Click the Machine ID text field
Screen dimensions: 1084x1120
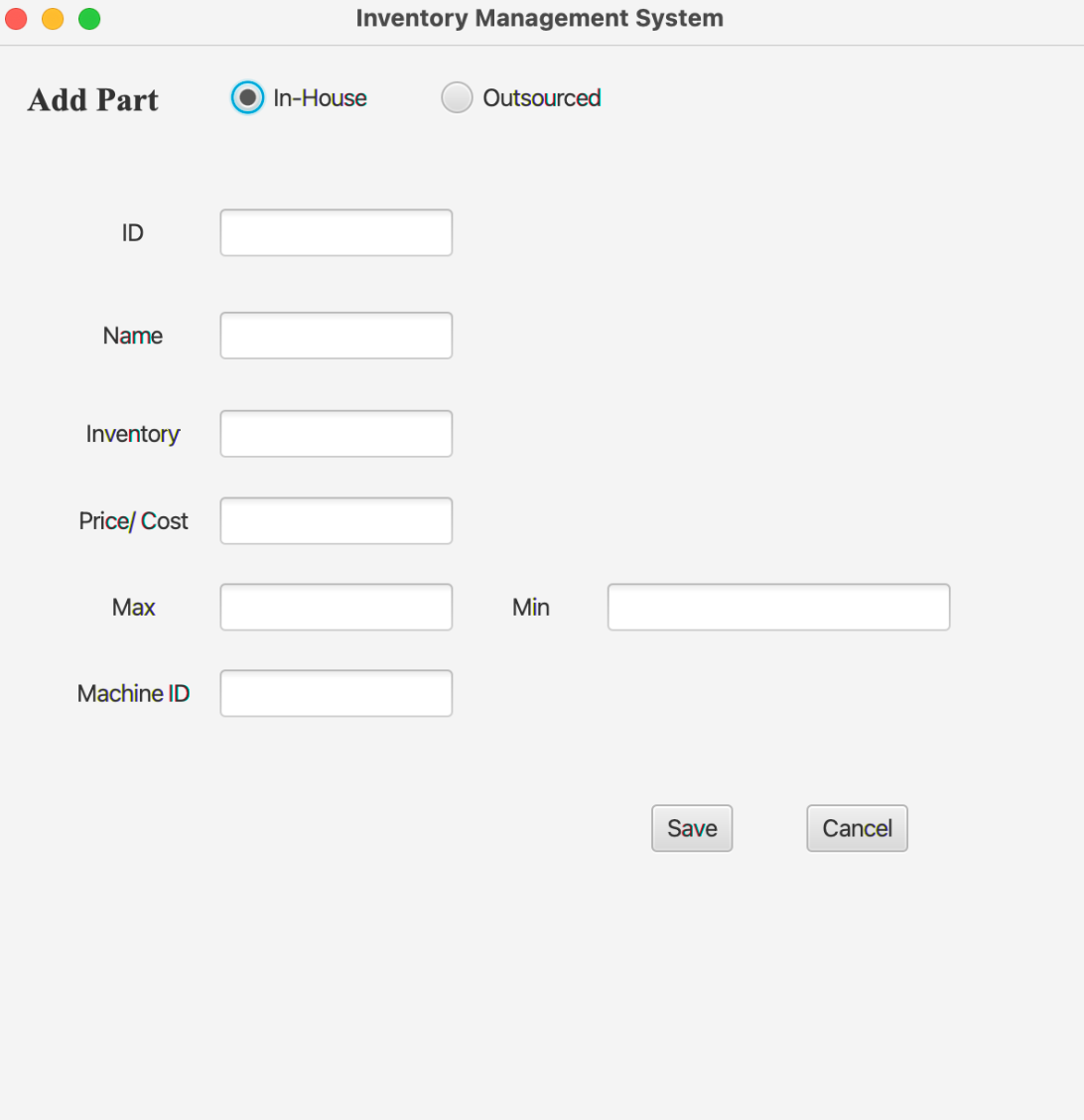(x=337, y=694)
